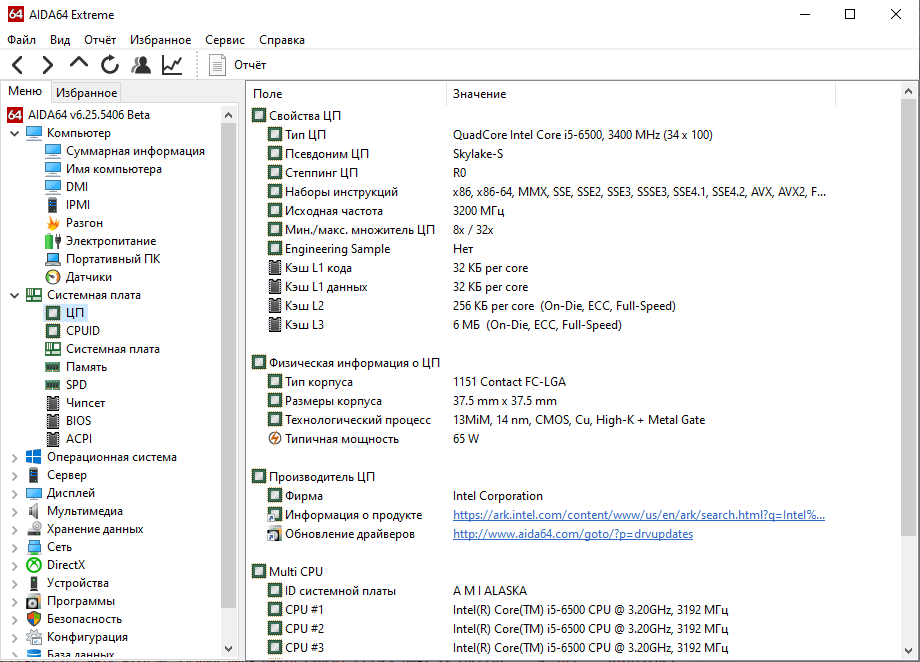Image resolution: width=920 pixels, height=662 pixels.
Task: Expand the Мультимедиа node
Action: click(x=15, y=511)
